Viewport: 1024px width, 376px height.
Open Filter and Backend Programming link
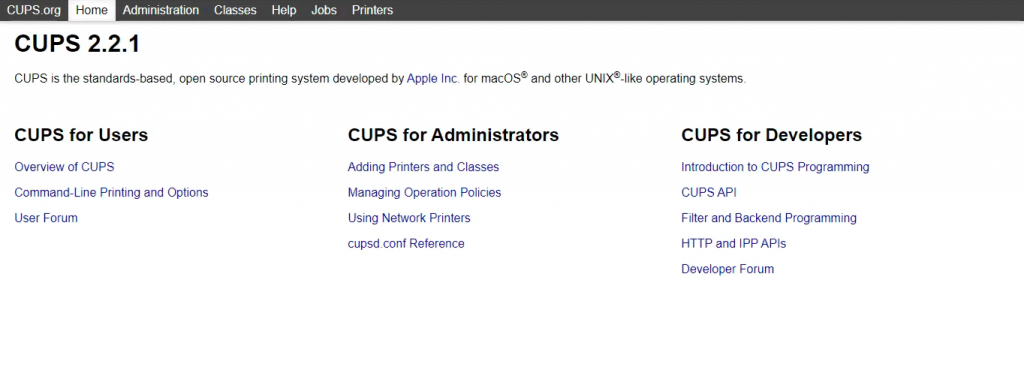point(769,218)
